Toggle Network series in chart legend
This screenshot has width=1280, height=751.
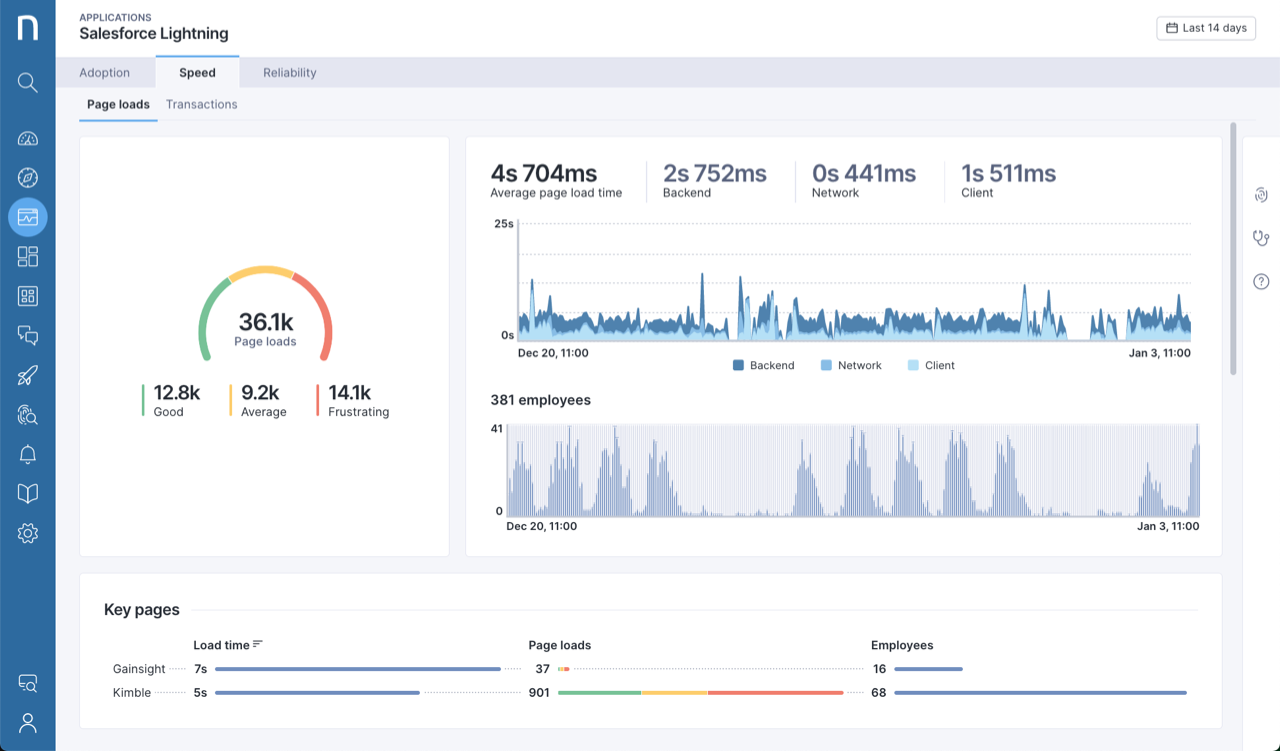851,366
